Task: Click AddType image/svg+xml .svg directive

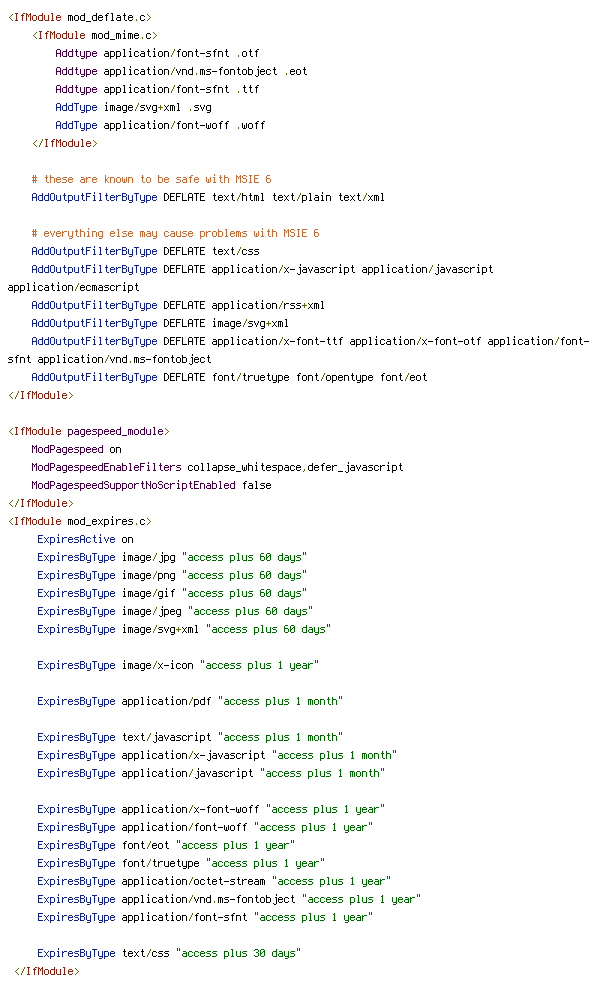Action: coord(133,107)
